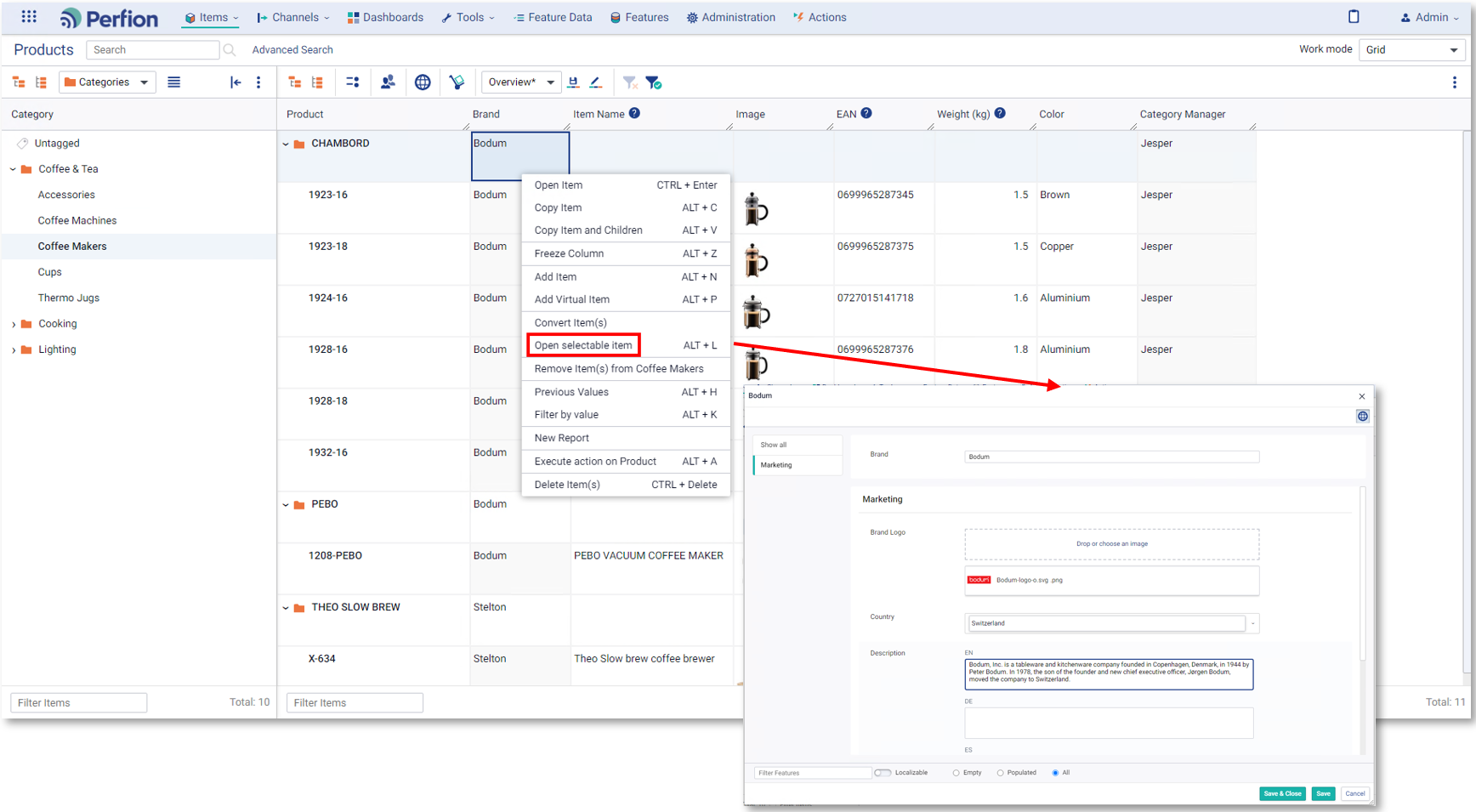This screenshot has width=1476, height=812.
Task: Click the Save button in dialog
Action: click(x=1323, y=793)
